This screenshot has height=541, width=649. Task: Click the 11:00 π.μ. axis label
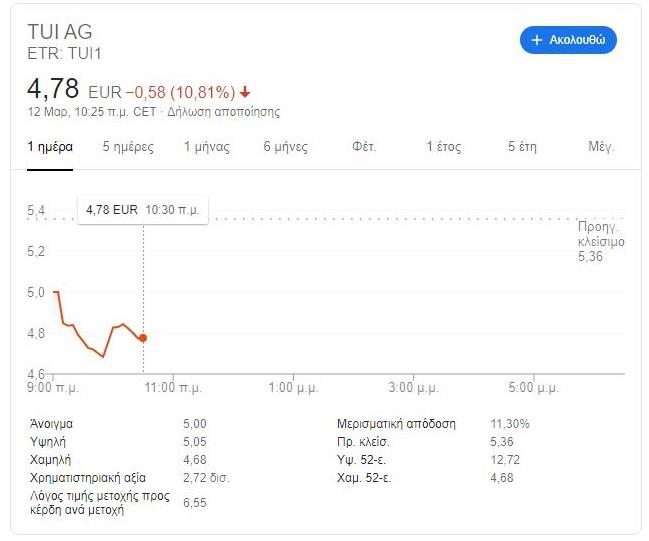[x=174, y=387]
